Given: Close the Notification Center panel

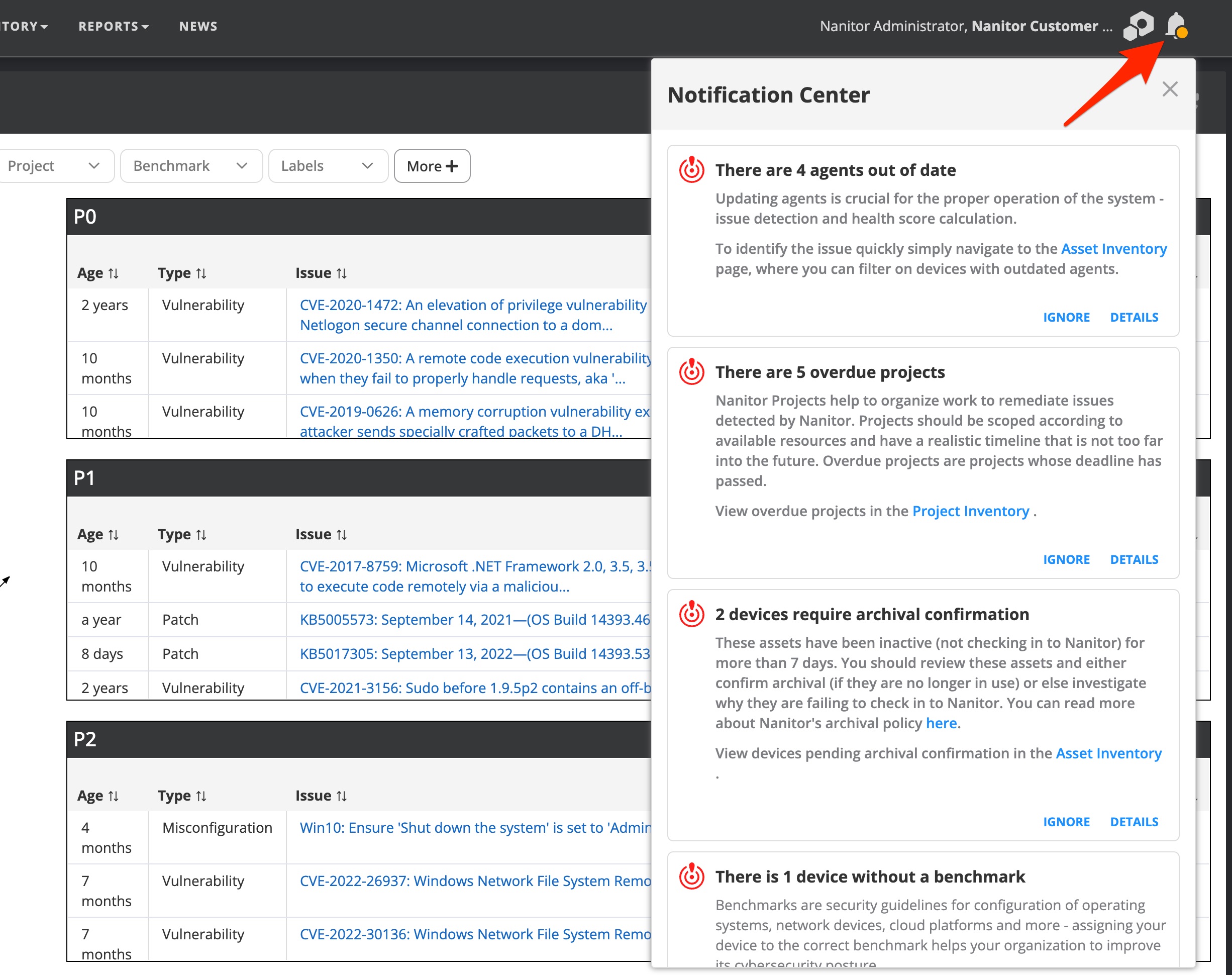Looking at the screenshot, I should pyautogui.click(x=1170, y=89).
